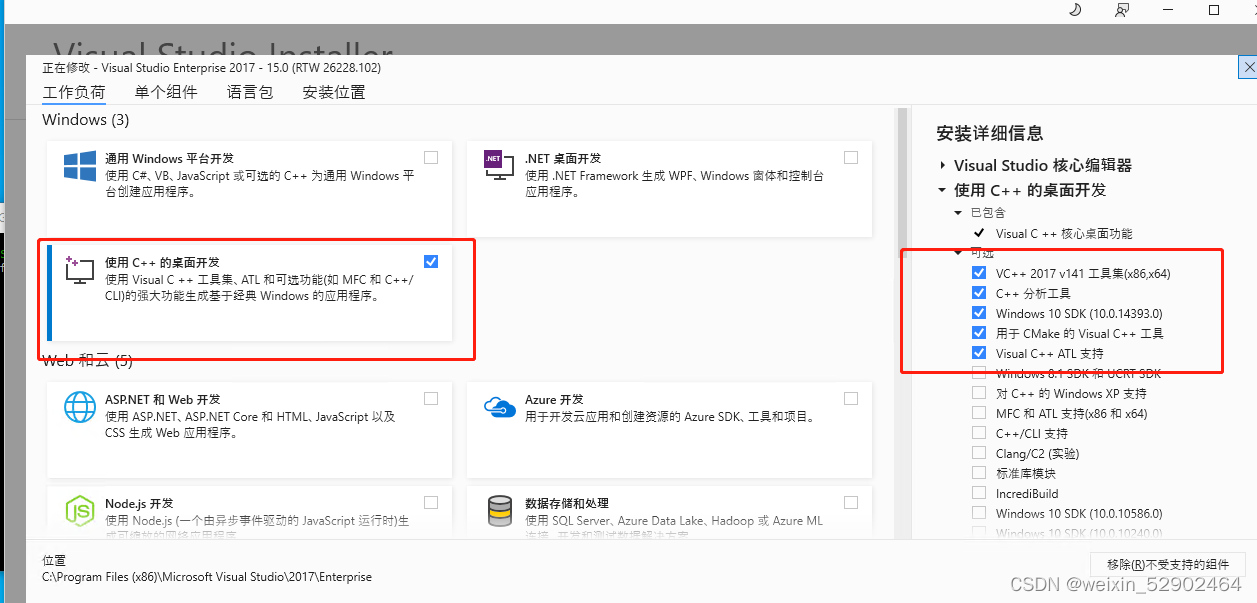Enable MFC 和 ATL 支持(x86 和 x64)
This screenshot has height=603, width=1257.
[x=979, y=413]
